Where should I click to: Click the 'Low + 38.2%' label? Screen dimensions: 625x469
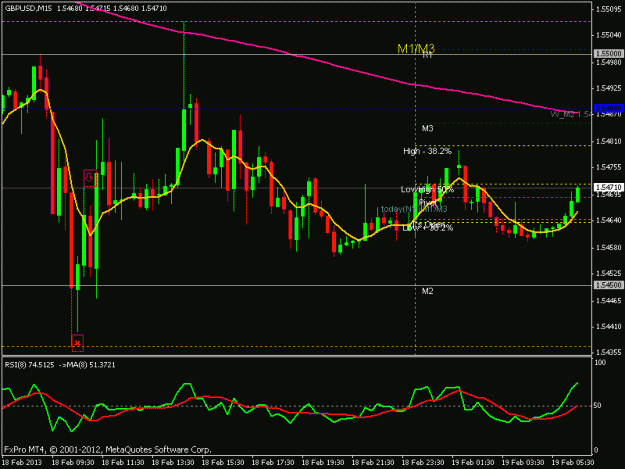428,228
